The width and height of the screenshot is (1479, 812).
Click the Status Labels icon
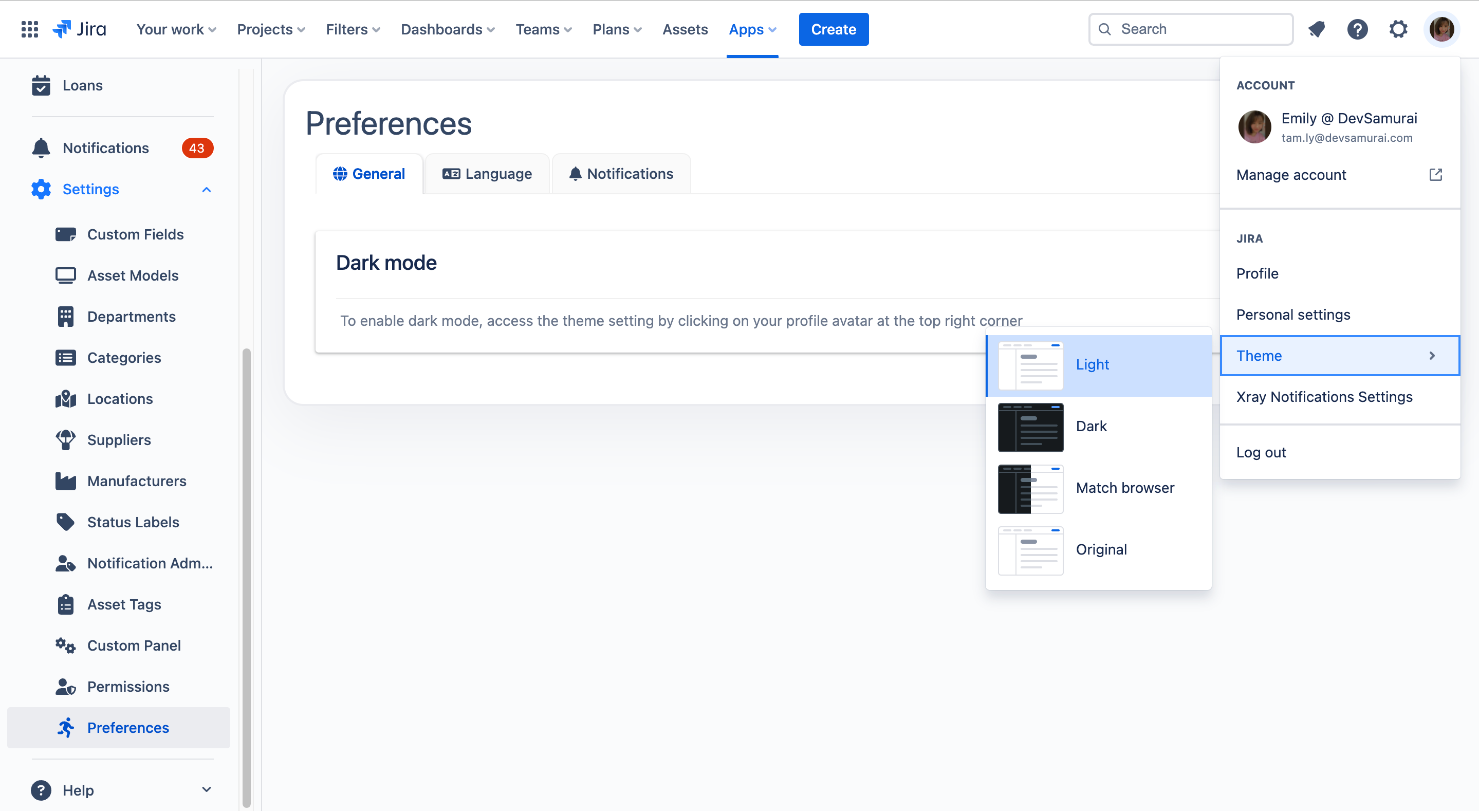[66, 521]
